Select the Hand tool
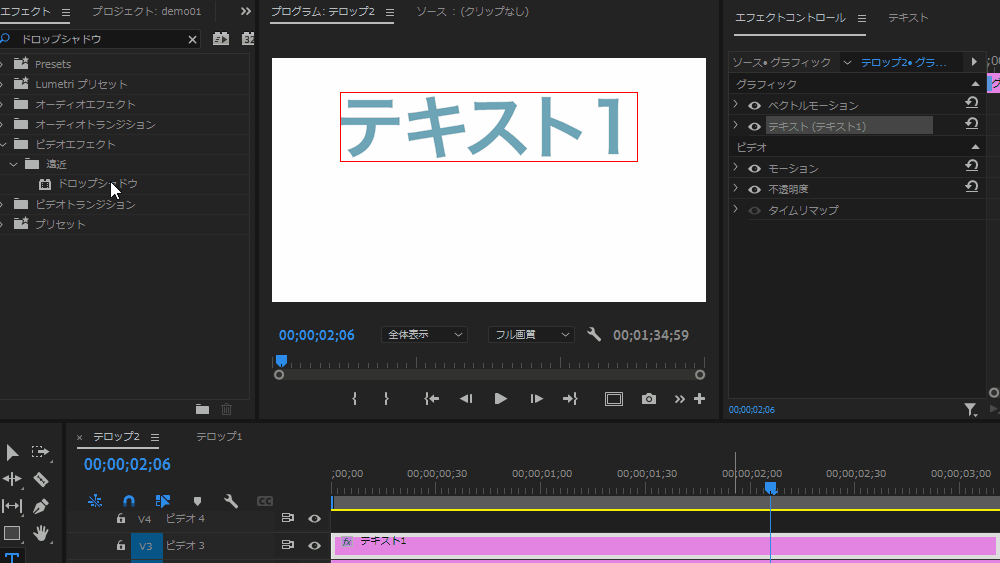Screen dimensions: 1000x563 click(41, 533)
